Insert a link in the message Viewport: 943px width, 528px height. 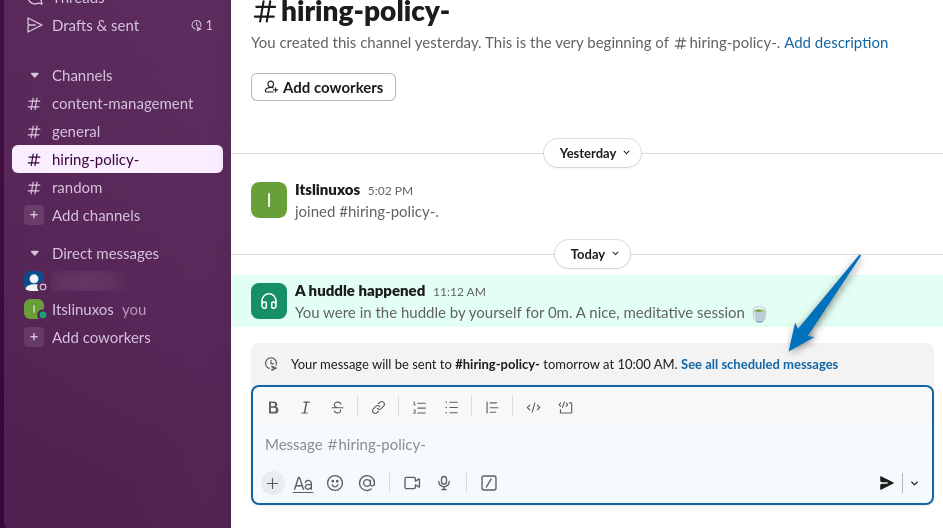tap(378, 408)
